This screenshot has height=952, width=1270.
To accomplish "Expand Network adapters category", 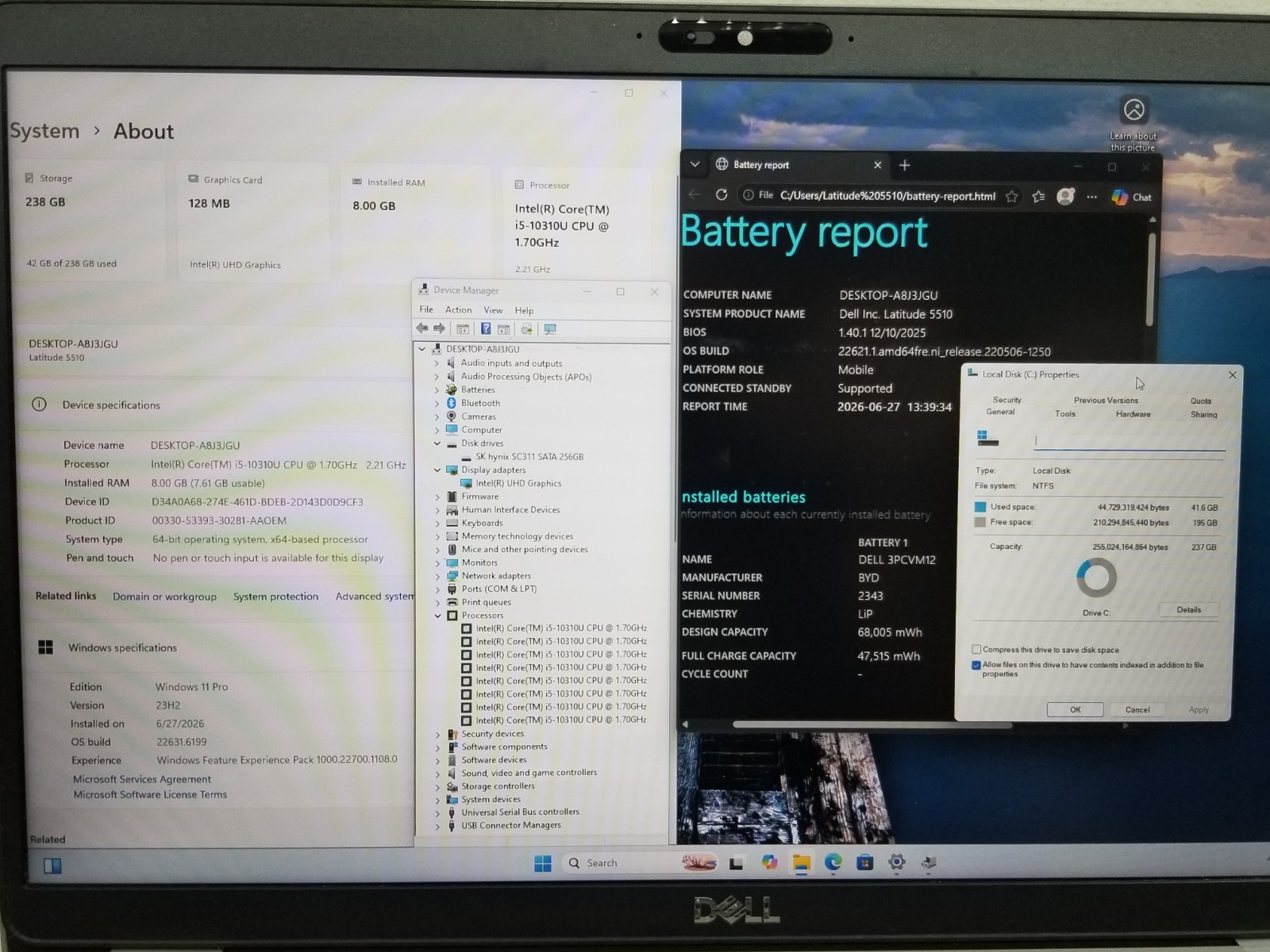I will [x=437, y=576].
